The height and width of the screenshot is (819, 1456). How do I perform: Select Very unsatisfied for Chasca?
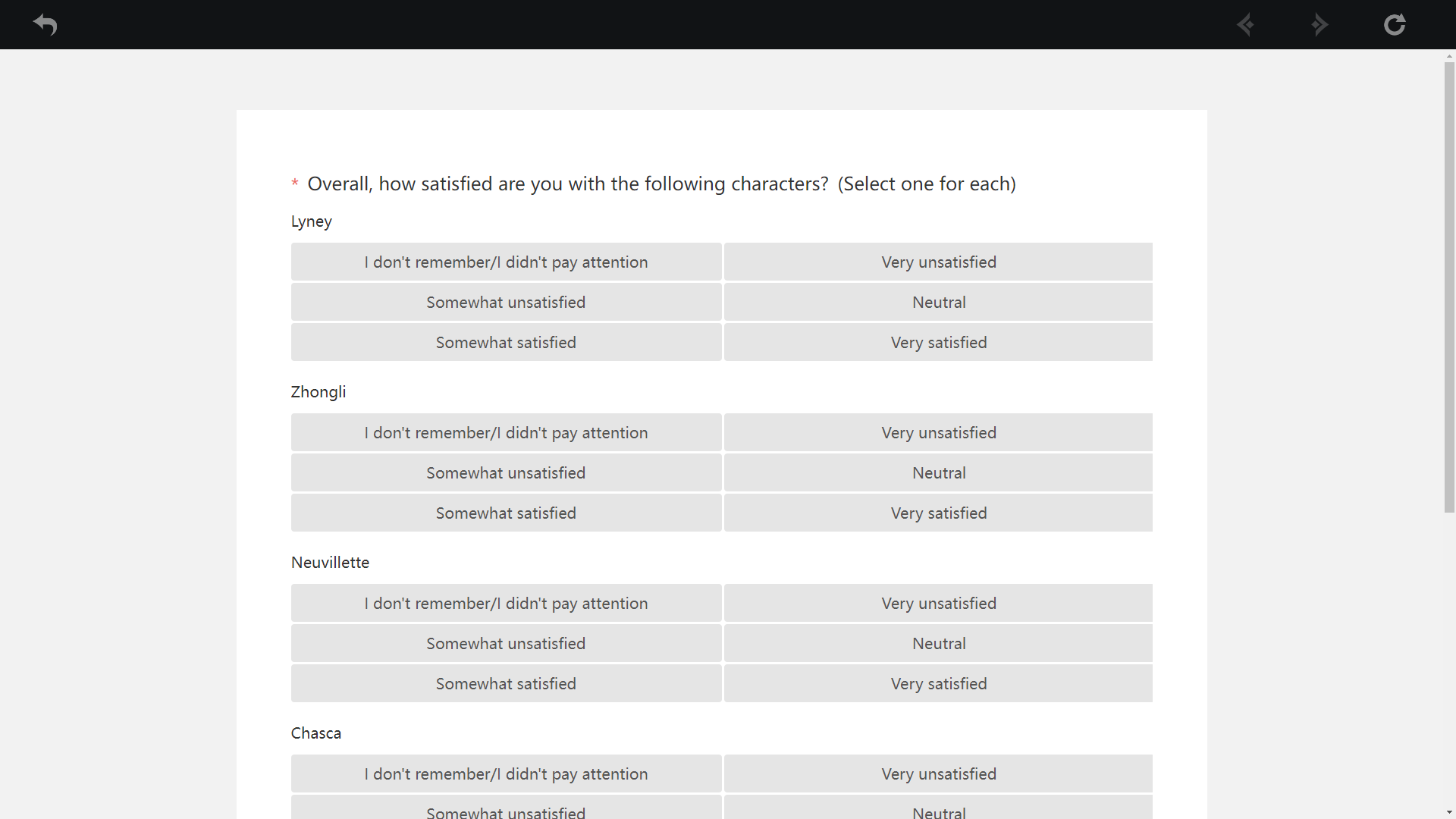click(x=938, y=774)
